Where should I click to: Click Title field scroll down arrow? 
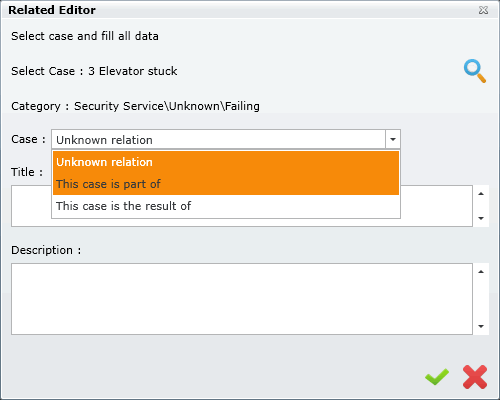coord(481,218)
